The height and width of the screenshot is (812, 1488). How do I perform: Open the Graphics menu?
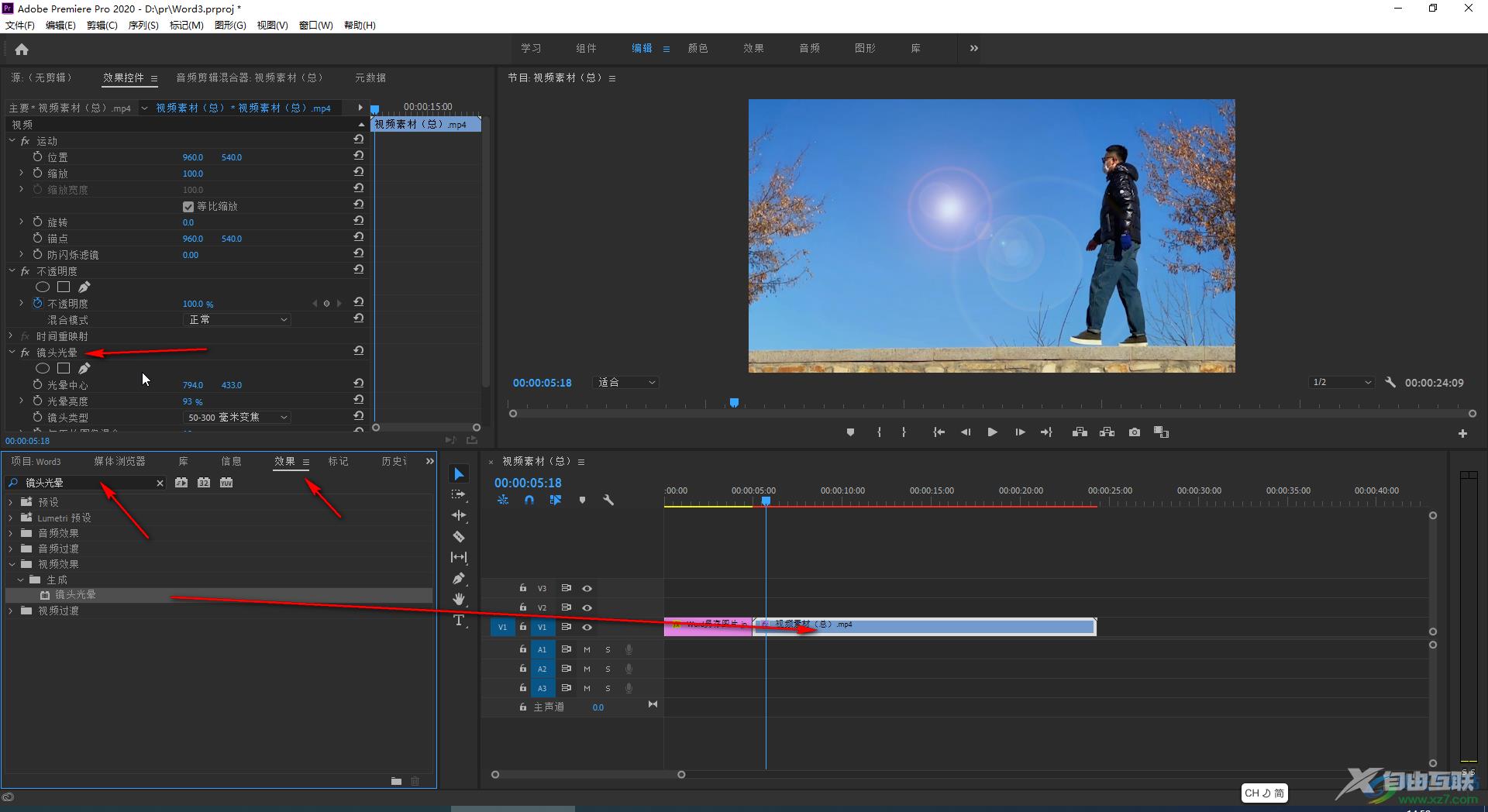click(x=230, y=26)
